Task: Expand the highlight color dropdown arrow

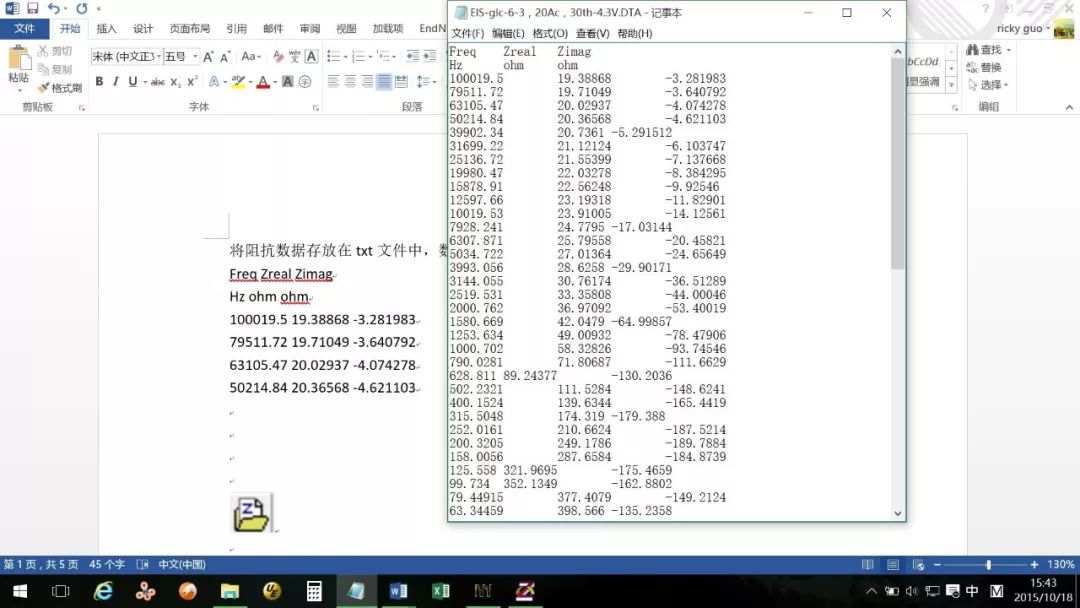Action: point(250,82)
